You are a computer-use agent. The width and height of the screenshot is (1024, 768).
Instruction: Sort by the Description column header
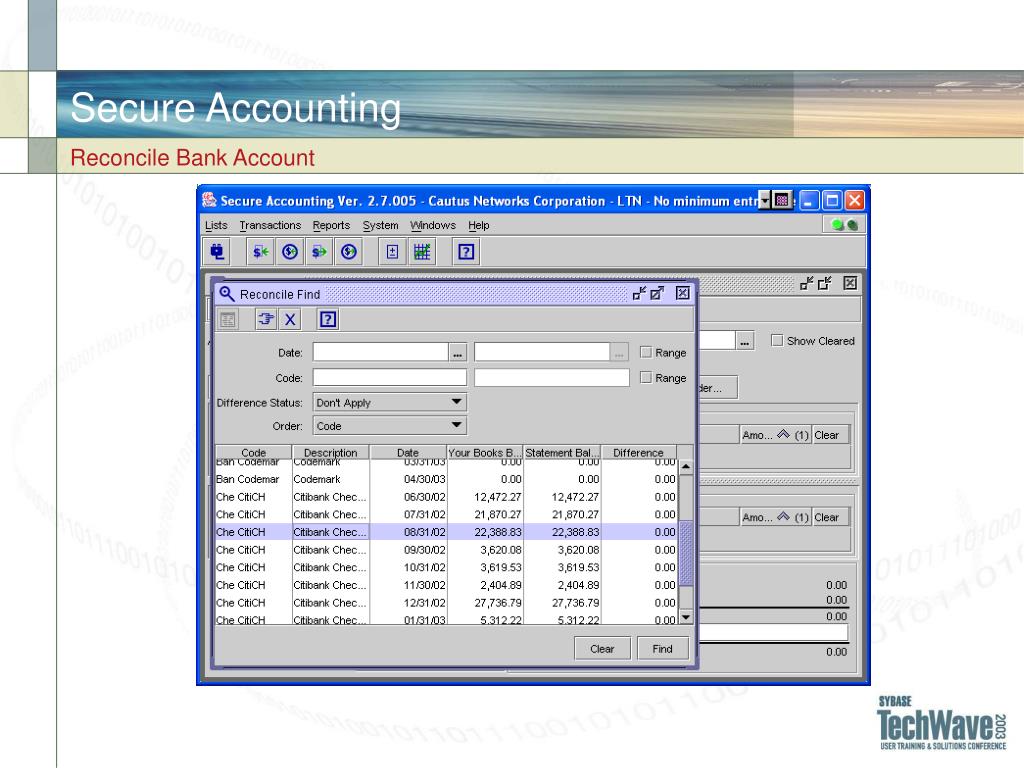pyautogui.click(x=330, y=452)
